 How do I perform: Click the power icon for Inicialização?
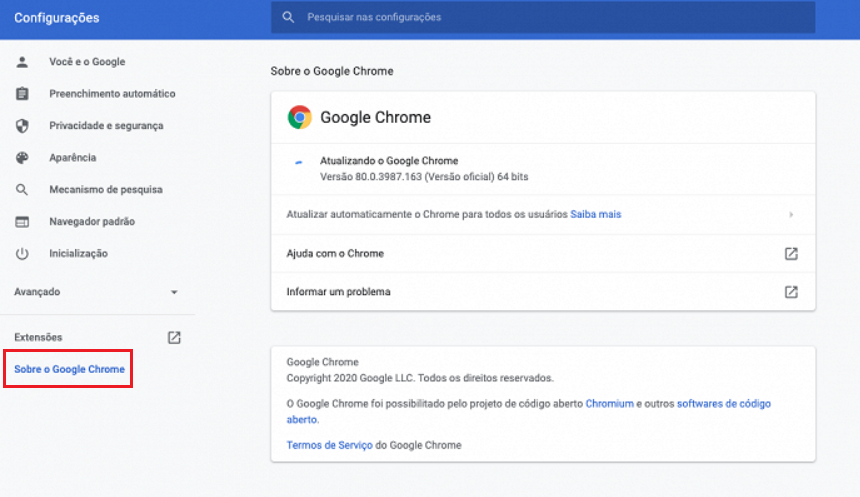22,254
